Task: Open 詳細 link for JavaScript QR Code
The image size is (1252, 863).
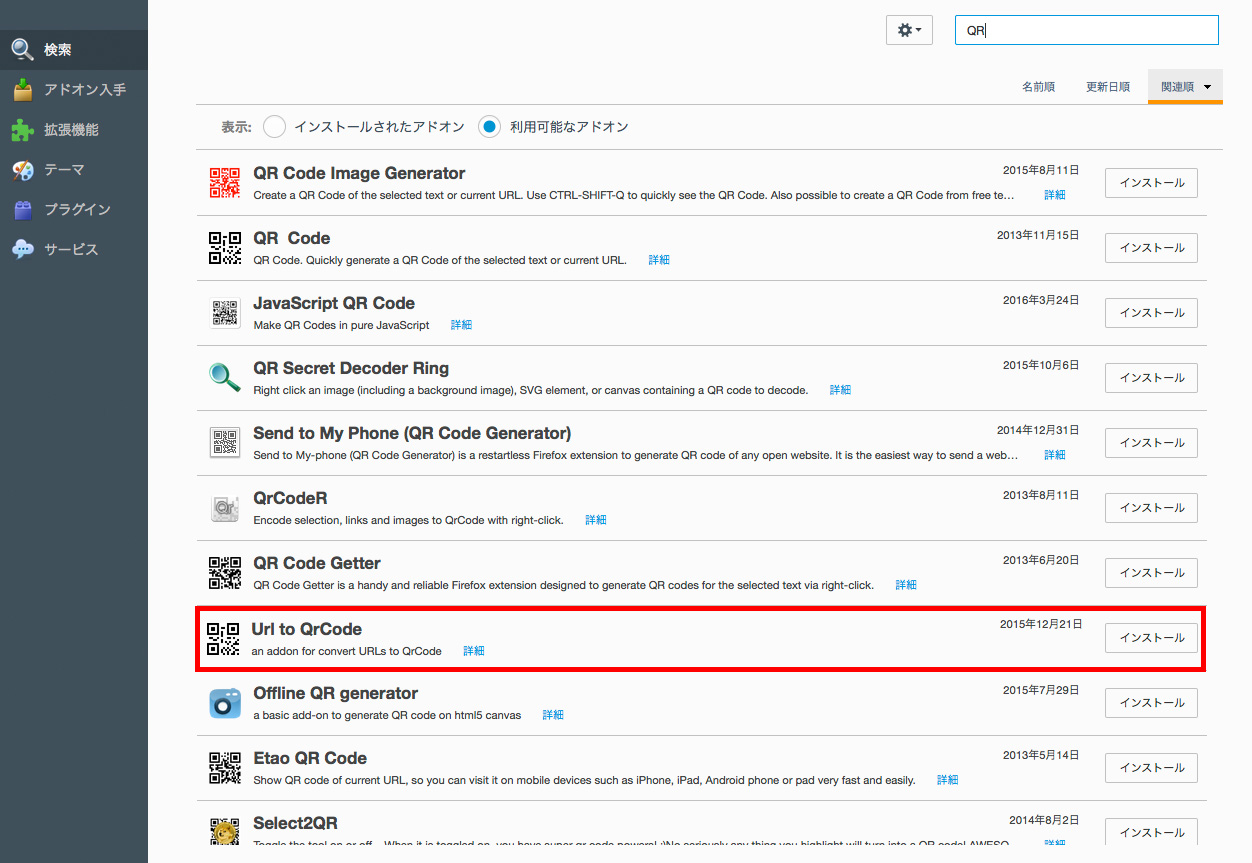Action: tap(461, 325)
